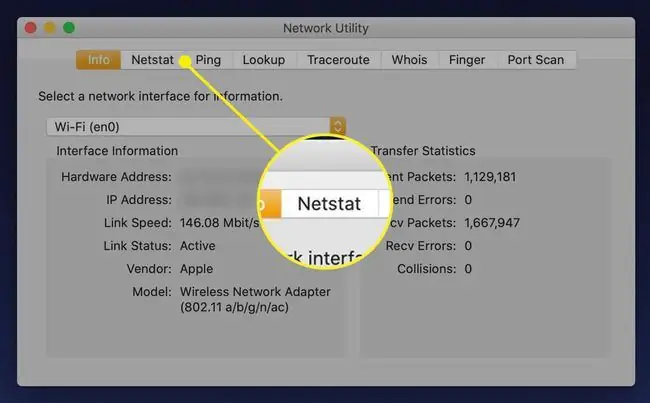Click the sent packets value 1,129,181
650x403 pixels.
coord(490,177)
